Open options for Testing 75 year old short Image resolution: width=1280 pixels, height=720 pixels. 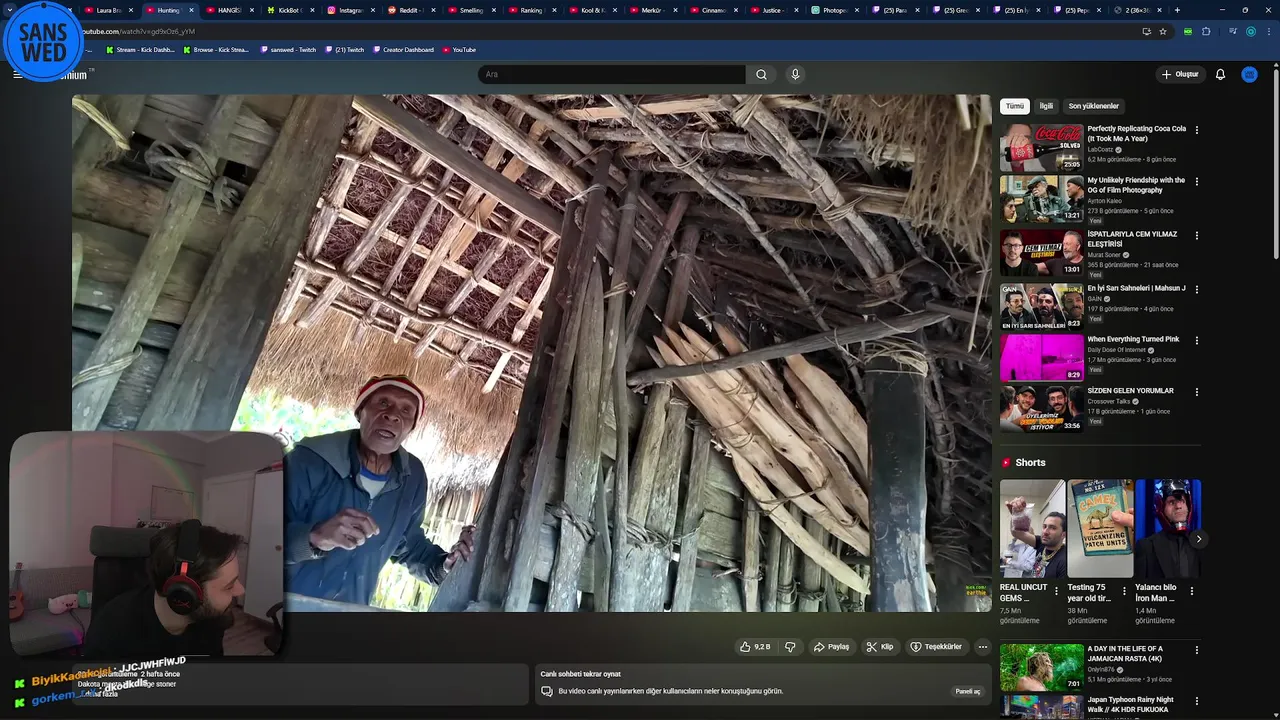[x=1124, y=591]
